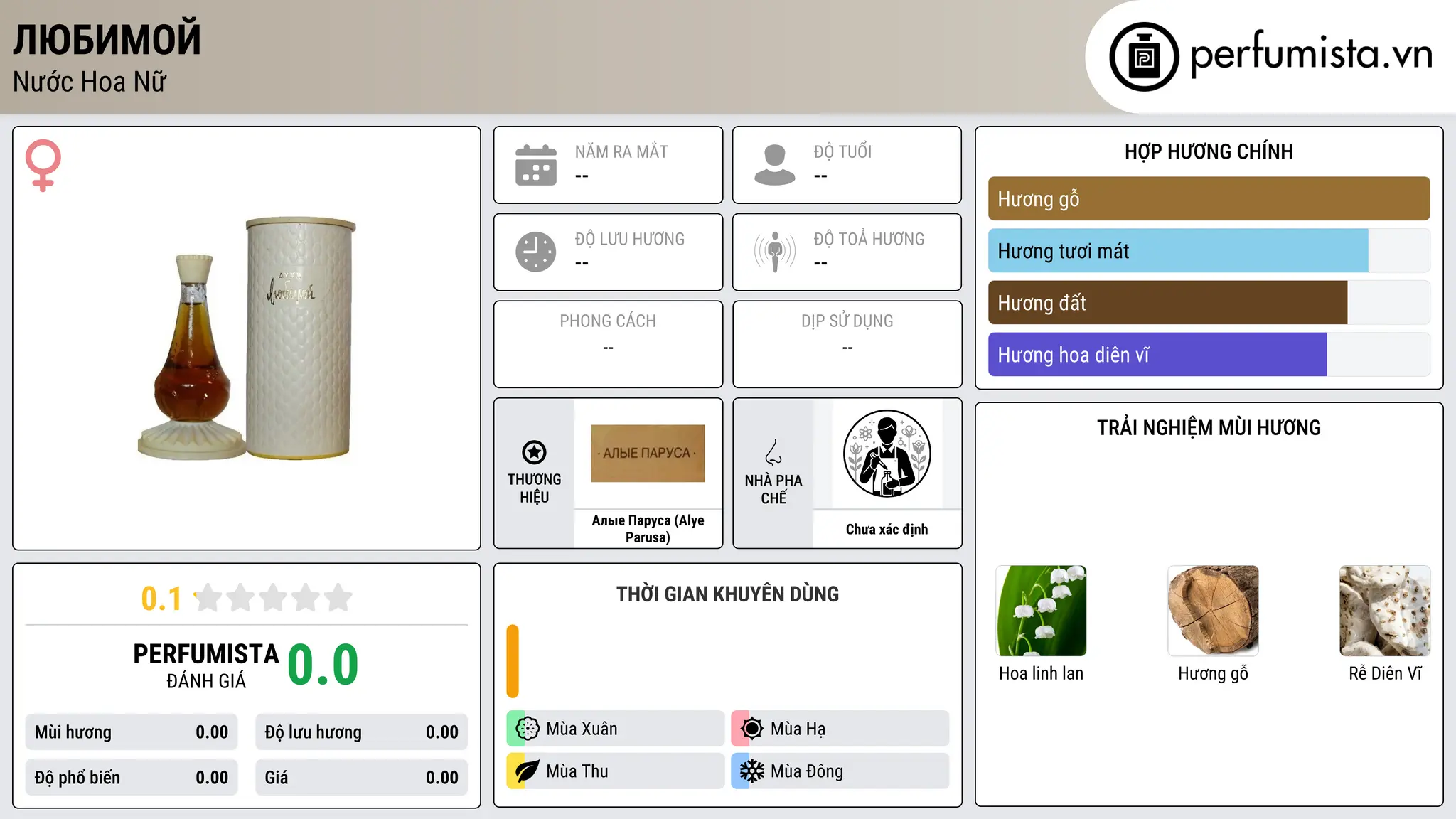Viewport: 1456px width, 819px height.
Task: Click the orange recommended-time bar
Action: pyautogui.click(x=513, y=661)
